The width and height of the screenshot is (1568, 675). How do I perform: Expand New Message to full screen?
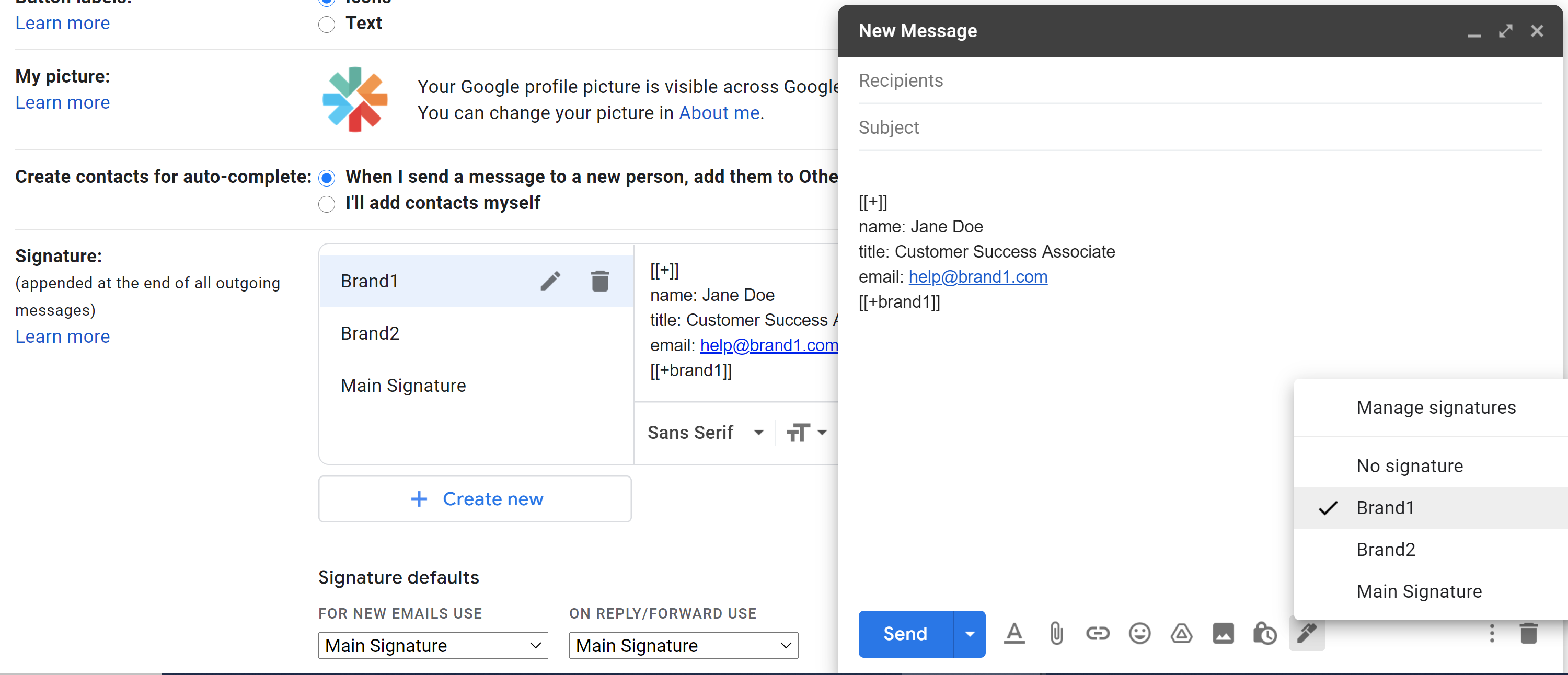pos(1505,31)
